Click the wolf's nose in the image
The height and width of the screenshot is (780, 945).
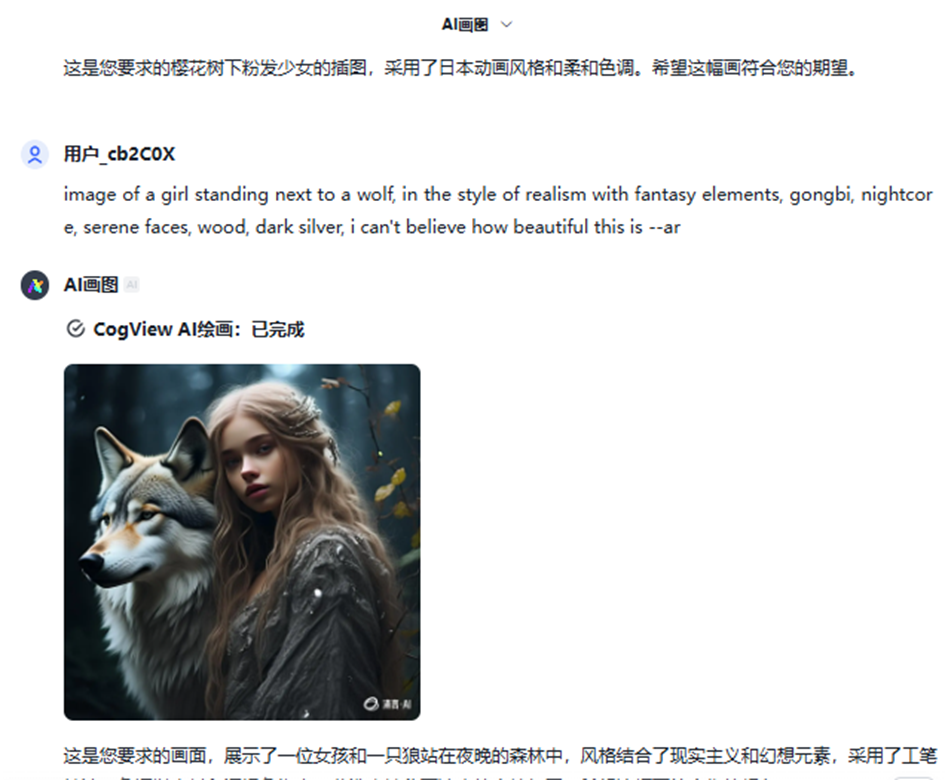pos(91,564)
